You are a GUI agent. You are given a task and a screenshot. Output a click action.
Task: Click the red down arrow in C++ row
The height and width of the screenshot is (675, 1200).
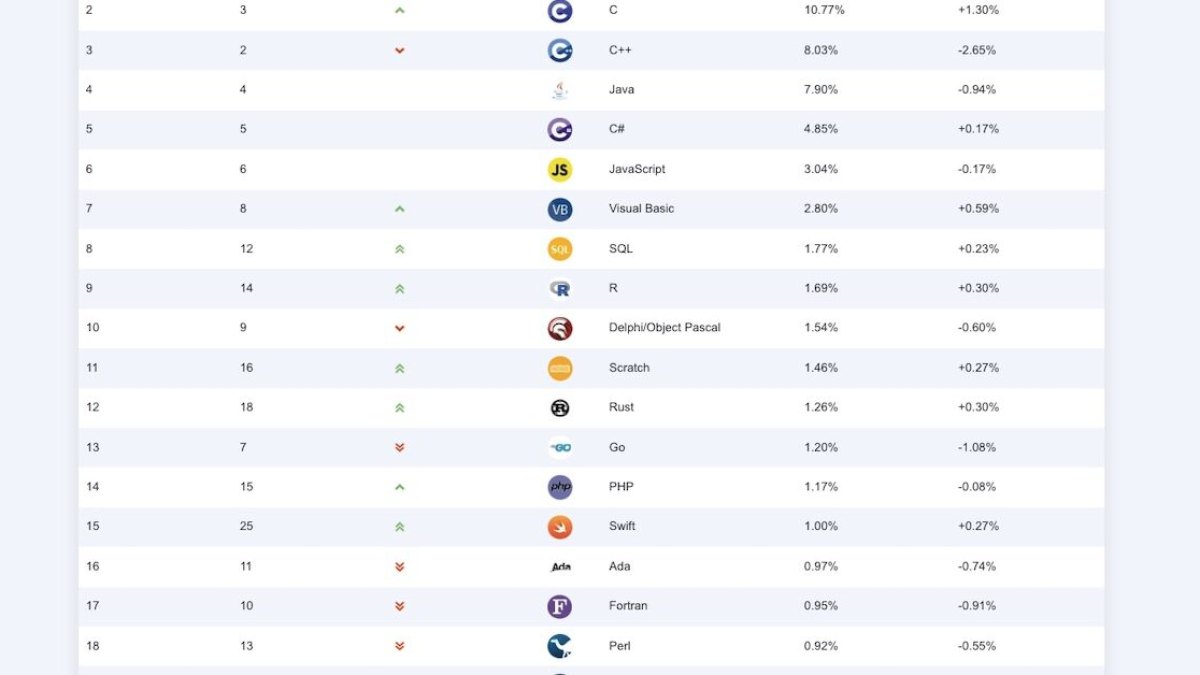click(x=399, y=50)
